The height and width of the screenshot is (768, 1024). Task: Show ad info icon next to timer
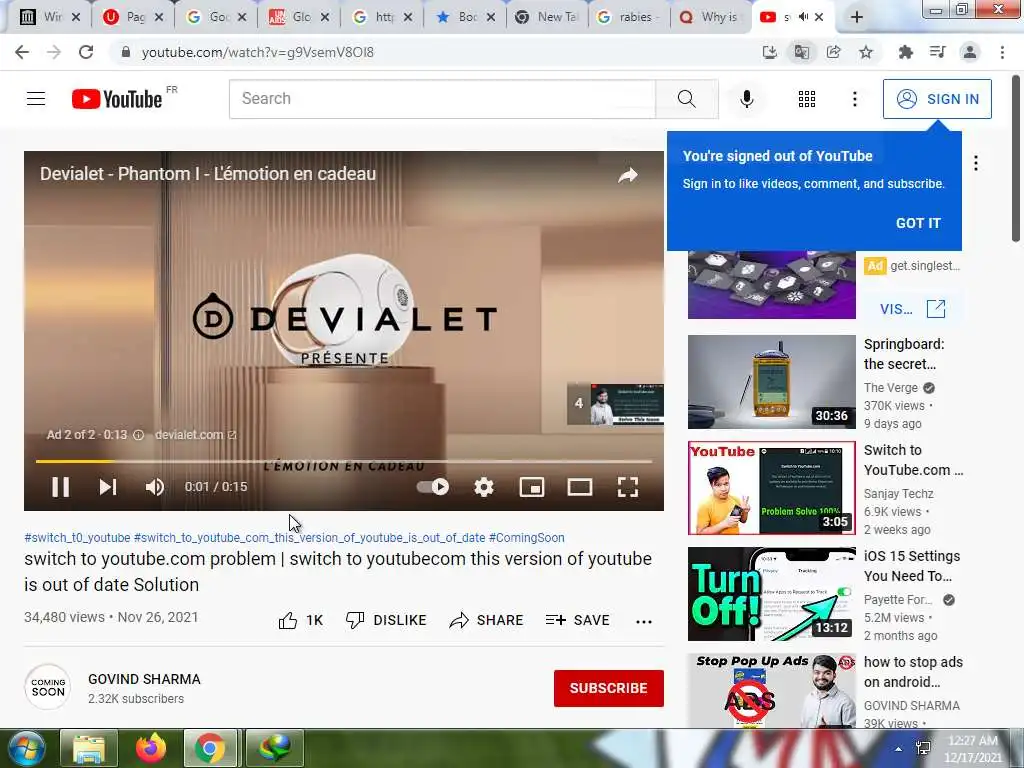(x=138, y=435)
